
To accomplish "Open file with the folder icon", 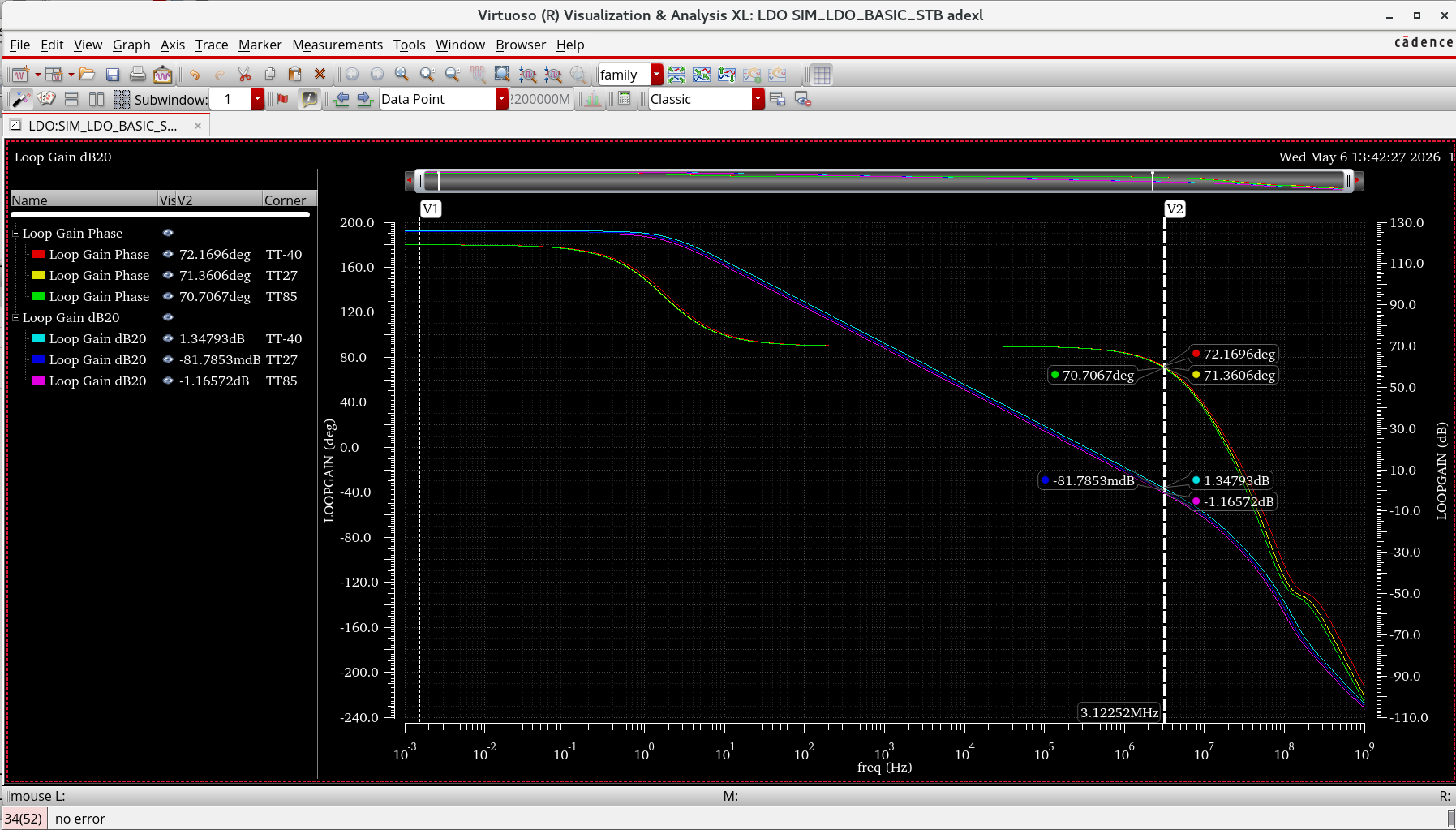I will (88, 75).
